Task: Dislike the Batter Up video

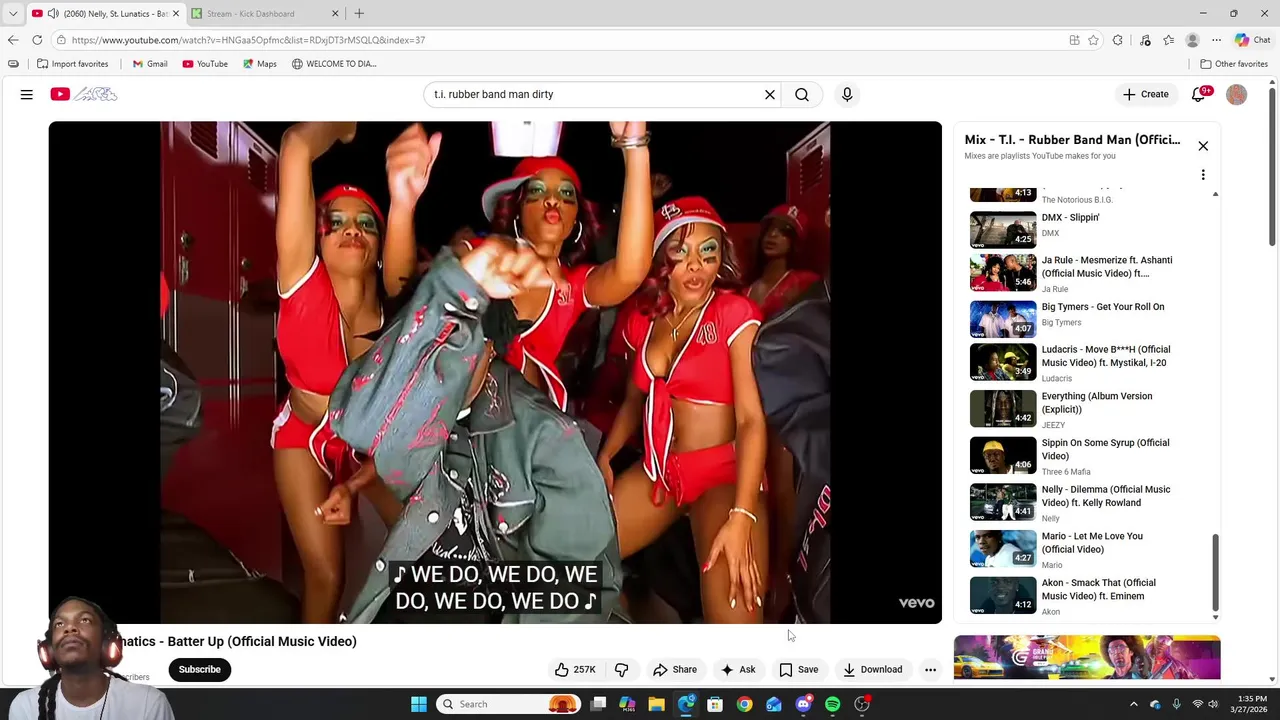Action: [x=621, y=669]
